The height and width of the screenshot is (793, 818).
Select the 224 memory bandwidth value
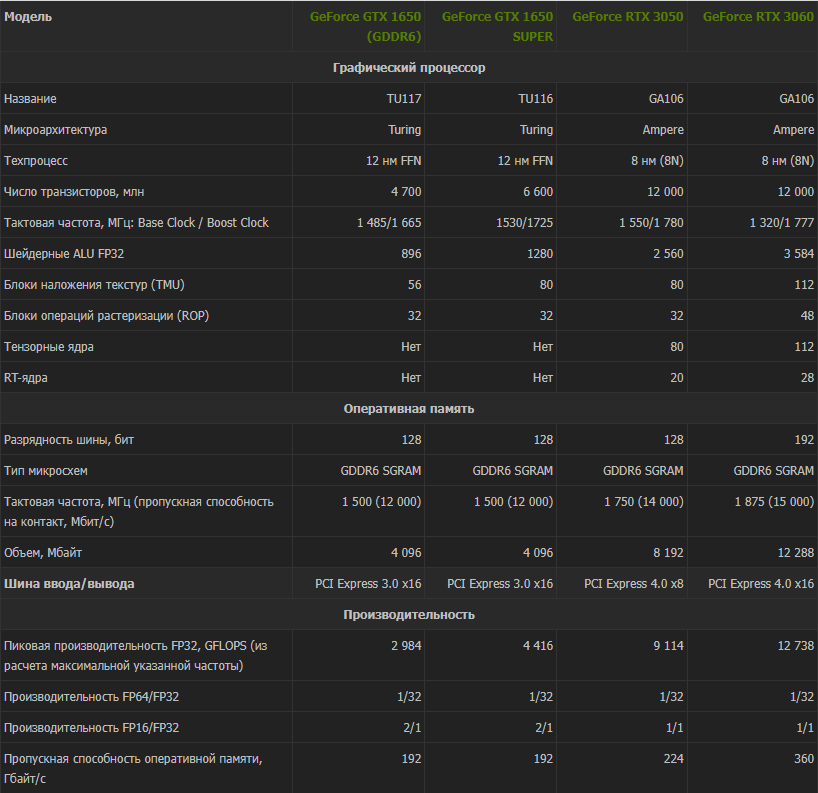click(x=673, y=759)
